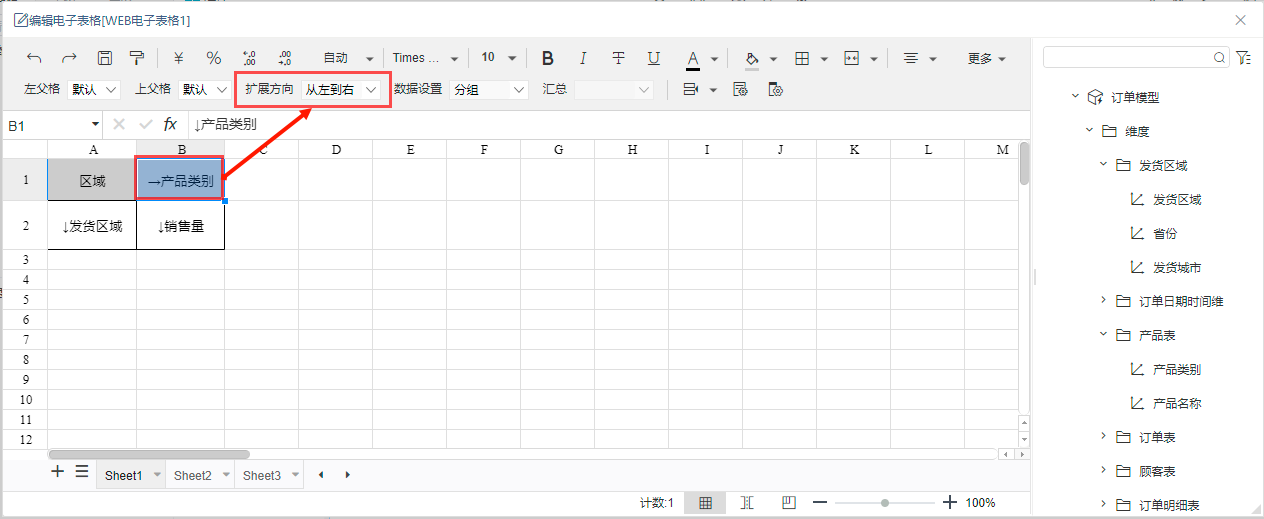Zoom in with plus button

coord(950,503)
